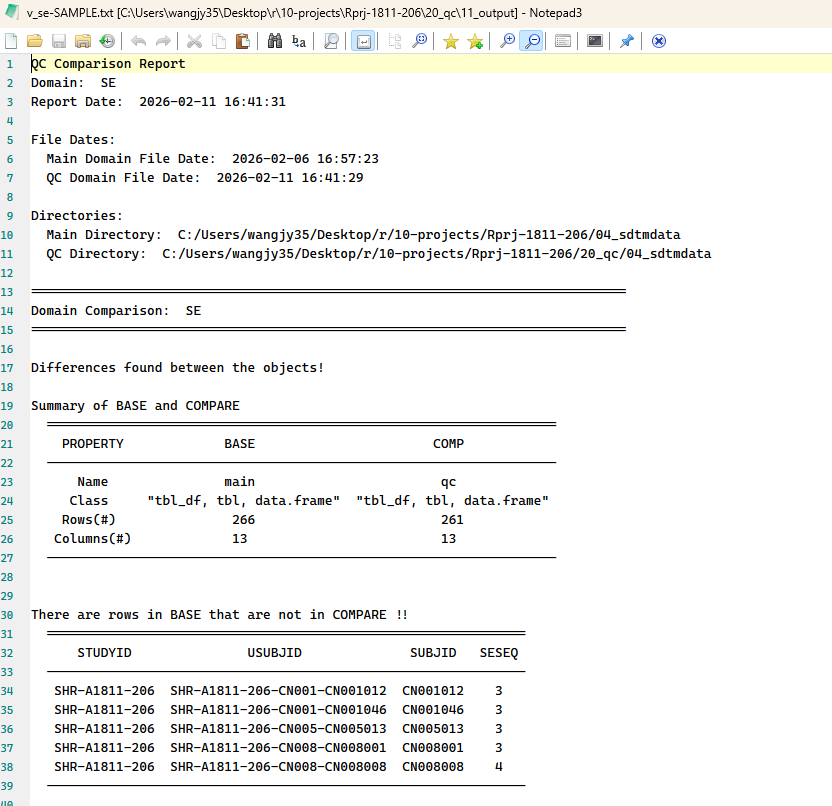Screen dimensions: 832x806
Task: Add file to favorites with star-plus icon
Action: [475, 41]
